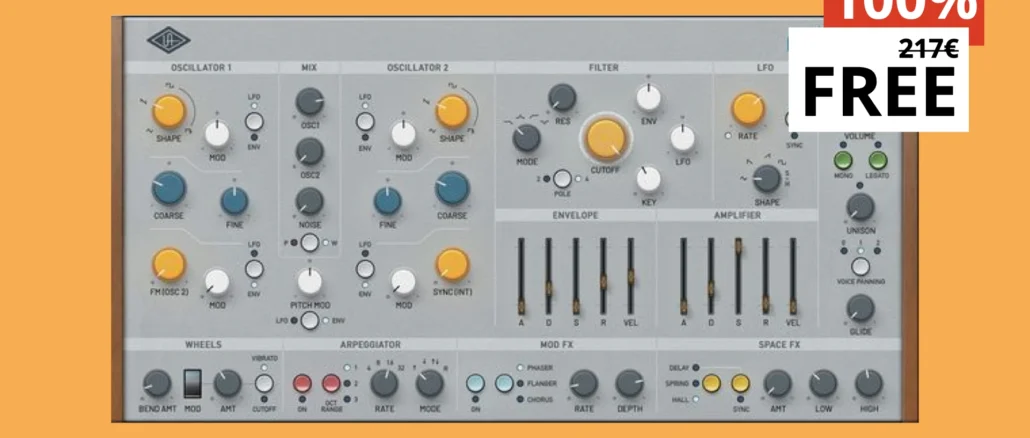Adjust the NOISE mix level knob
Screen dimensions: 1030x438
309,201
